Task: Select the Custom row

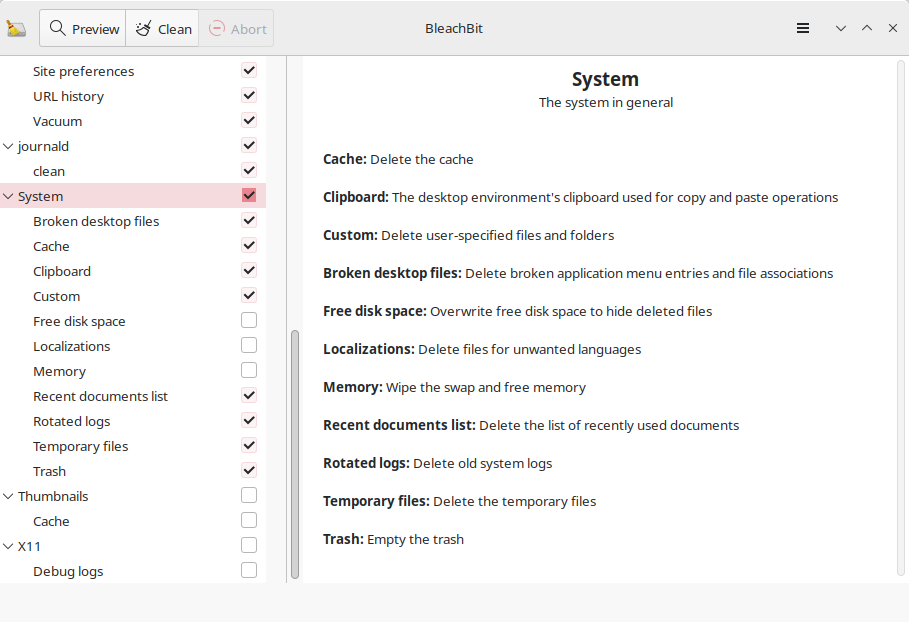Action: (133, 296)
